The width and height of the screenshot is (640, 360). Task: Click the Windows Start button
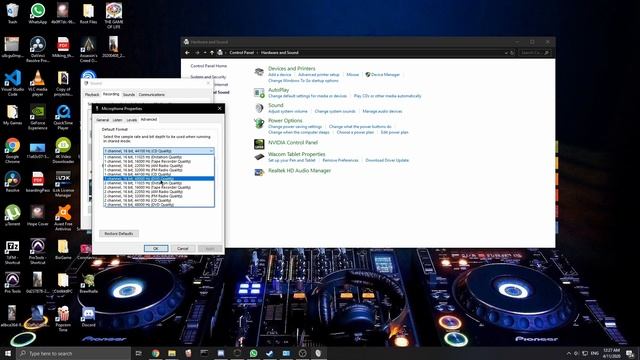point(8,353)
